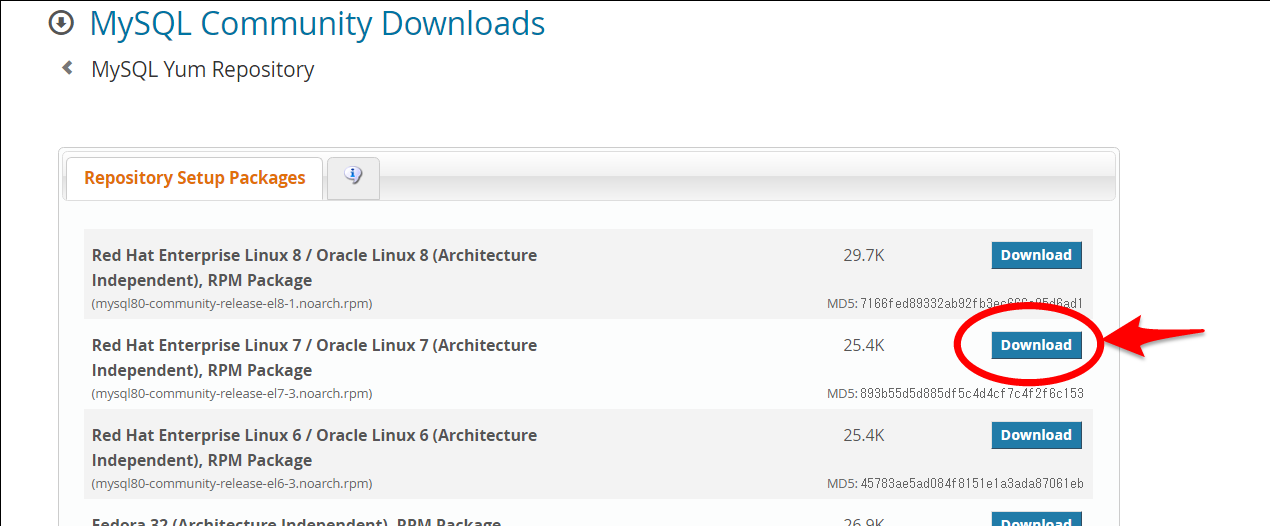1270x526 pixels.
Task: Click filename mysql80-community-release-el8-1.noarch.rpm
Action: [x=232, y=303]
